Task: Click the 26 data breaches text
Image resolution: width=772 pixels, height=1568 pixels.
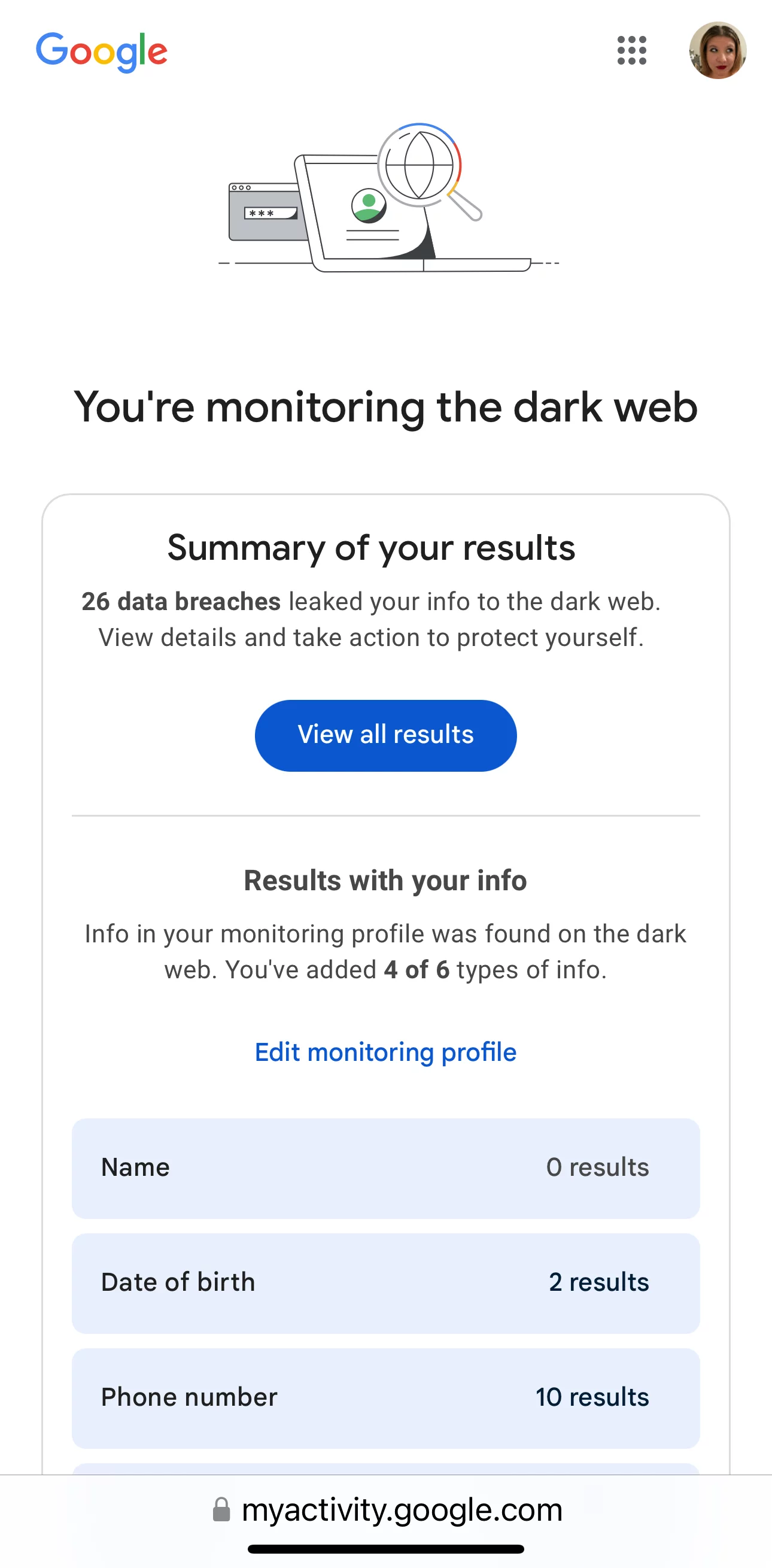Action: click(181, 601)
